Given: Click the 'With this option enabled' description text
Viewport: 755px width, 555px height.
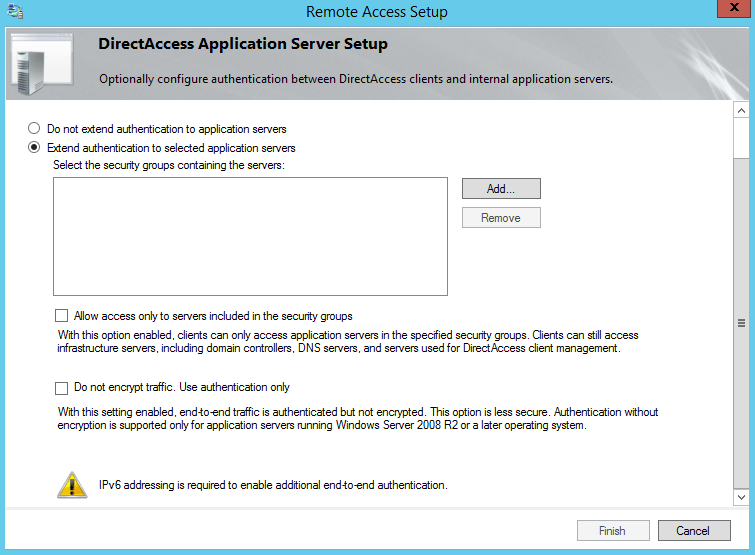Looking at the screenshot, I should pos(348,341).
